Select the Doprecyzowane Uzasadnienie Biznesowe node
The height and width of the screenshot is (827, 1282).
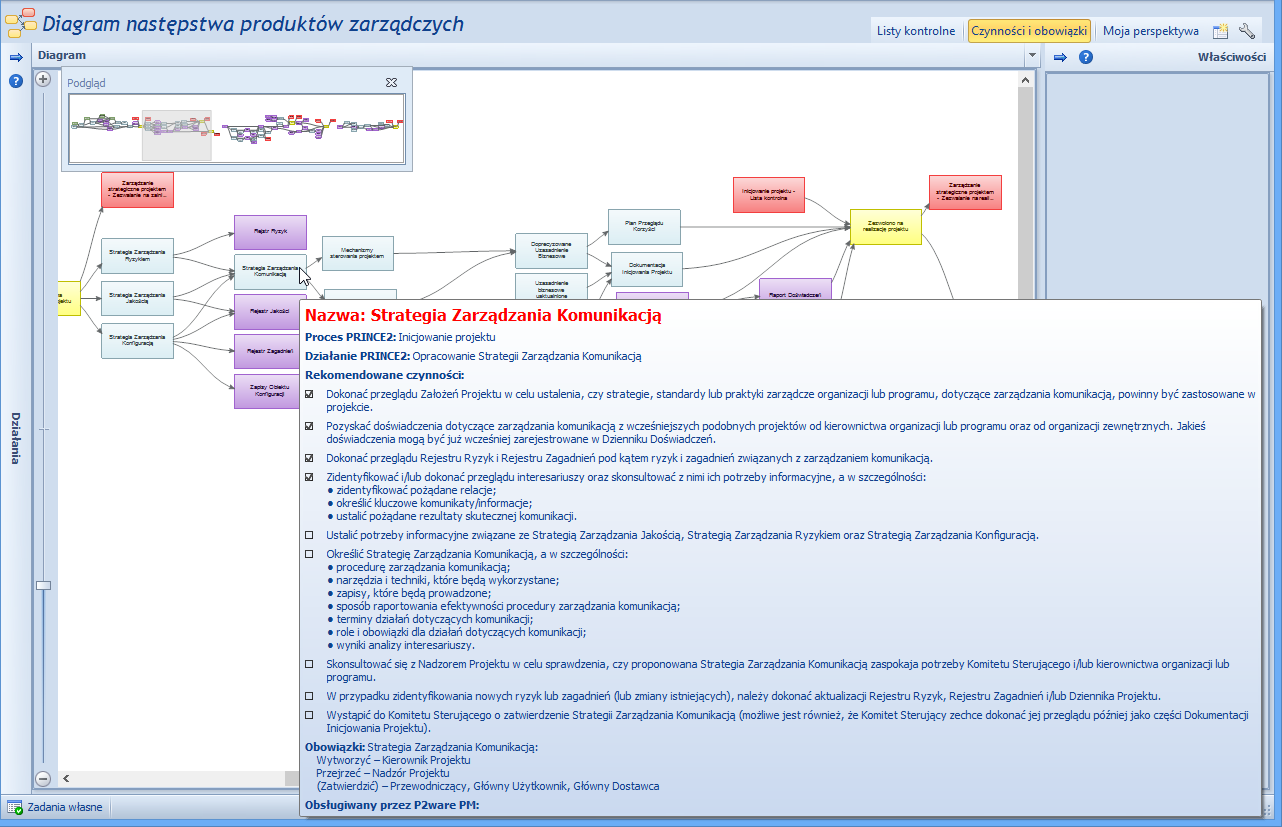click(552, 251)
